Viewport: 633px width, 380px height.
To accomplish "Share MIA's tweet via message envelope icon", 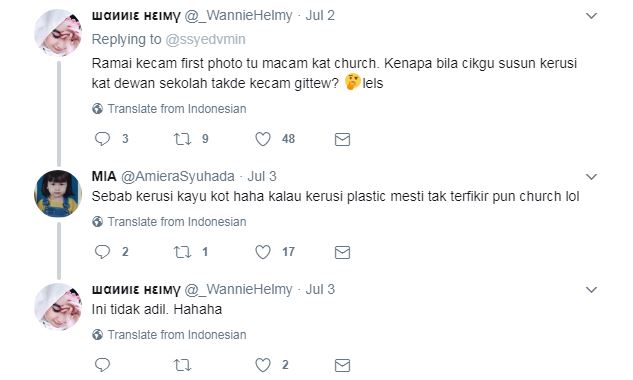I will coord(342,252).
